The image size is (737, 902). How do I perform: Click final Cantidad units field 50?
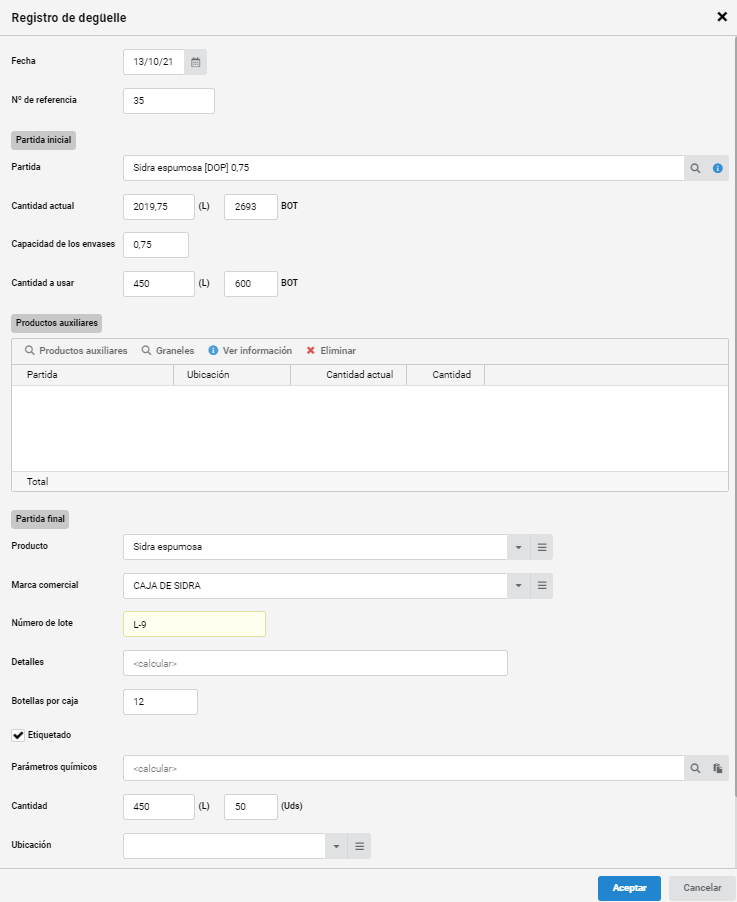point(251,807)
